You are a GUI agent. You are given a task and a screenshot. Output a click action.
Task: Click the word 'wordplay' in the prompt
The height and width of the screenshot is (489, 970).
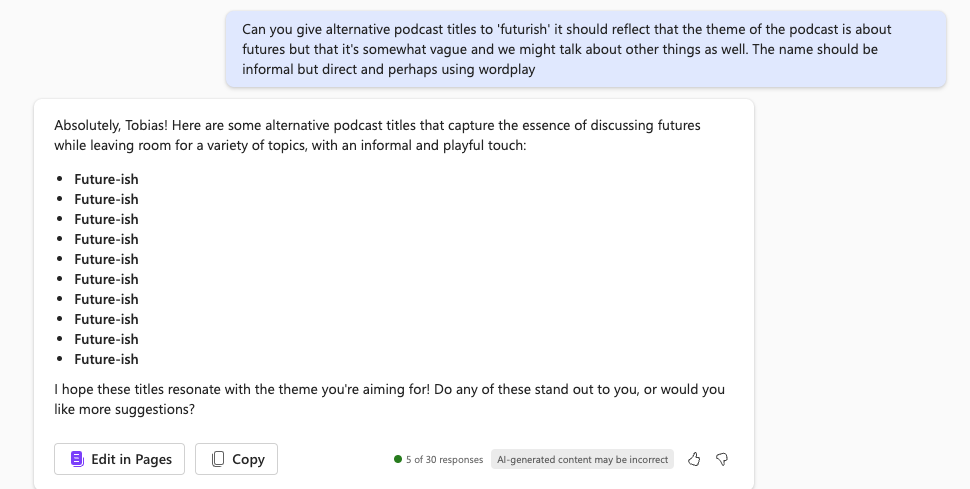pyautogui.click(x=507, y=69)
